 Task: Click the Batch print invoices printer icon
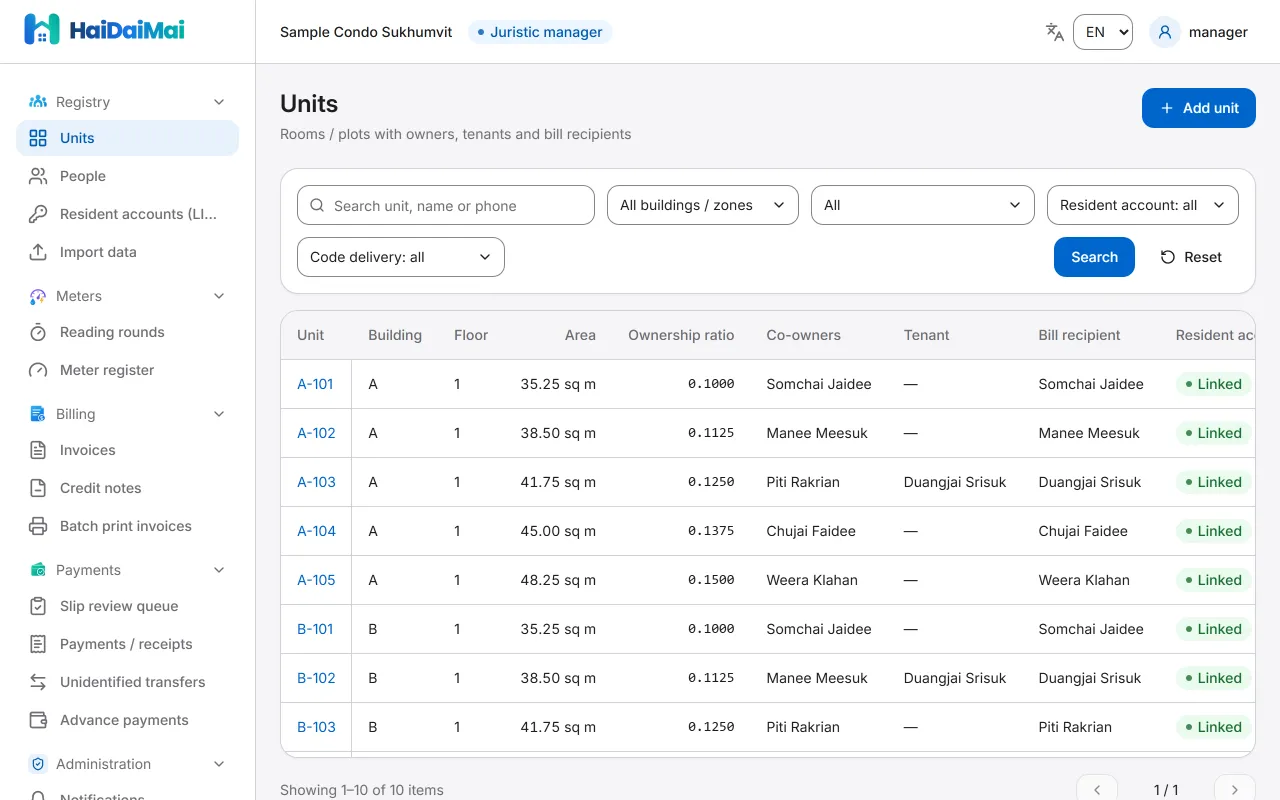[x=38, y=526]
